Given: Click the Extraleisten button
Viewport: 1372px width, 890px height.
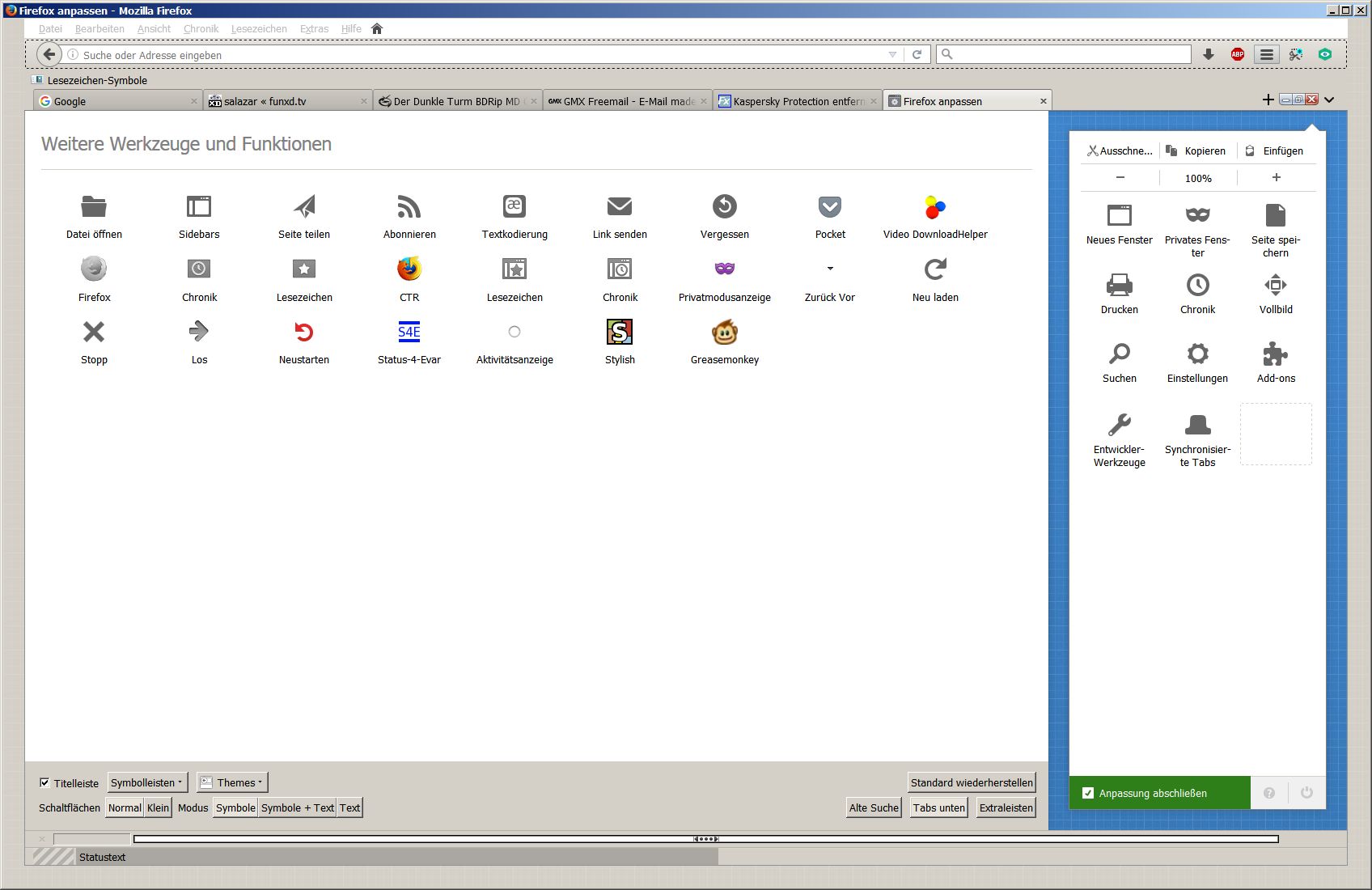Looking at the screenshot, I should pos(1006,807).
